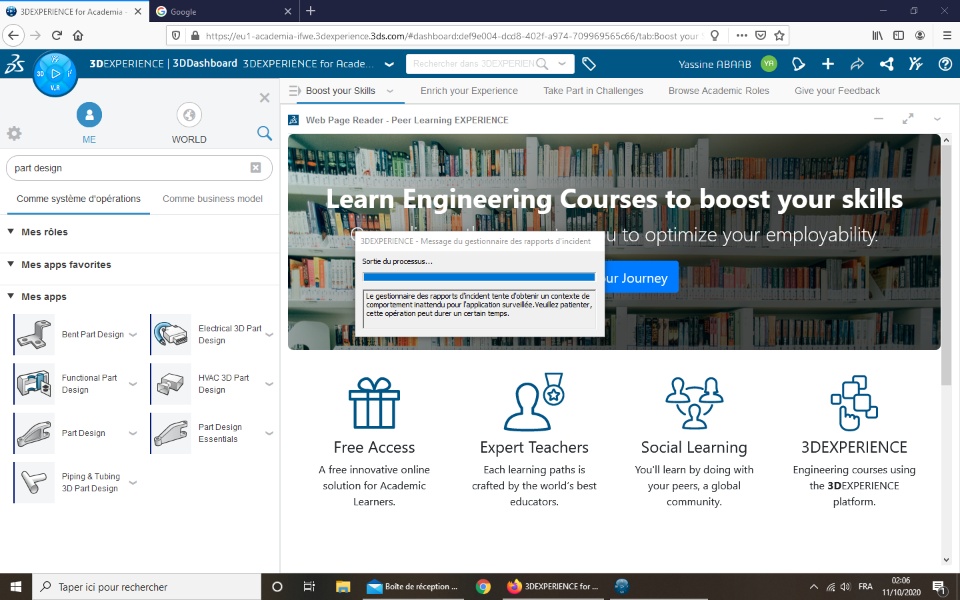
Task: Open settings gear in compass panel
Action: click(14, 133)
